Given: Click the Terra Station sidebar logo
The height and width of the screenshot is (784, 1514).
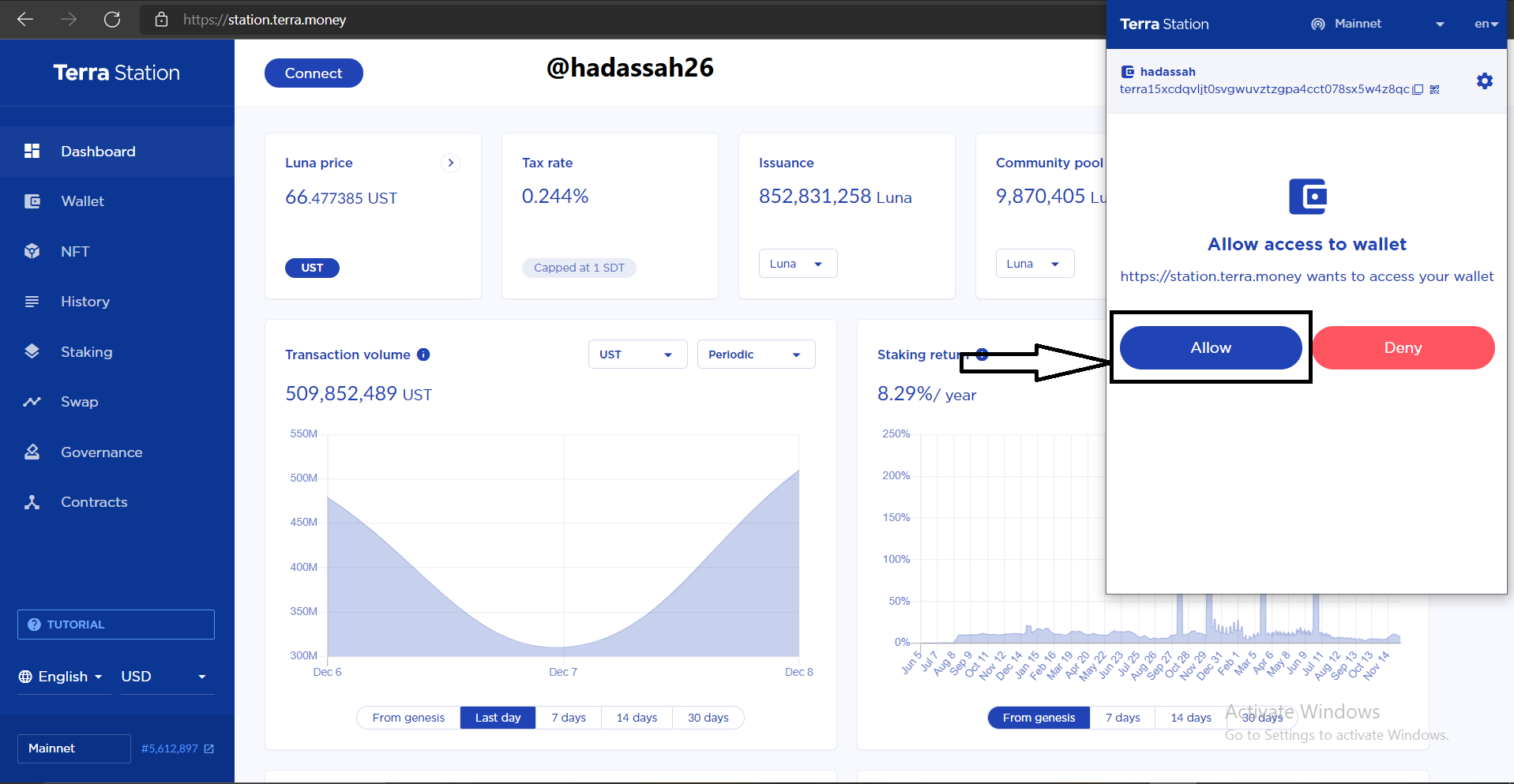Looking at the screenshot, I should click(117, 73).
